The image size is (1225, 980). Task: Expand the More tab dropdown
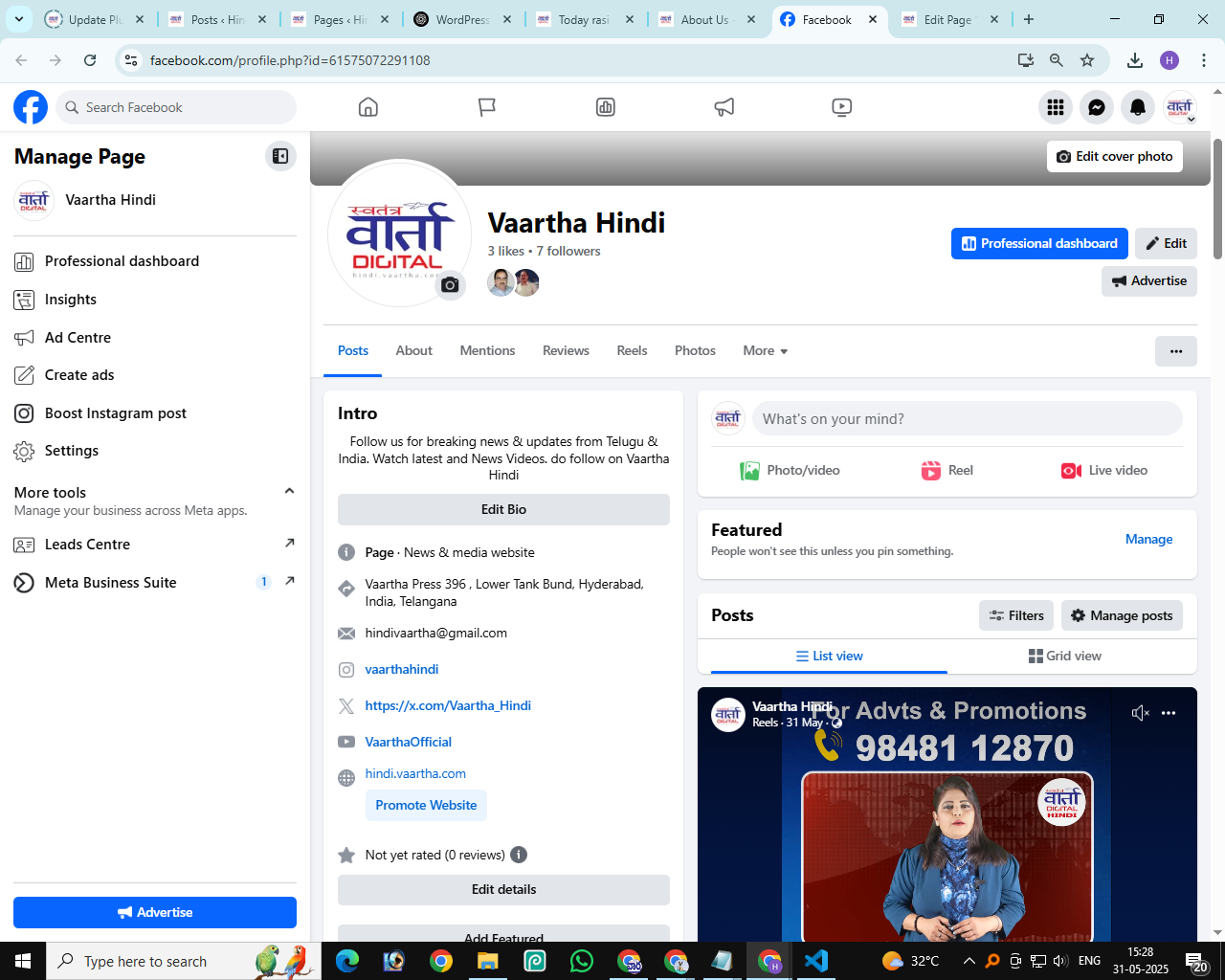766,351
